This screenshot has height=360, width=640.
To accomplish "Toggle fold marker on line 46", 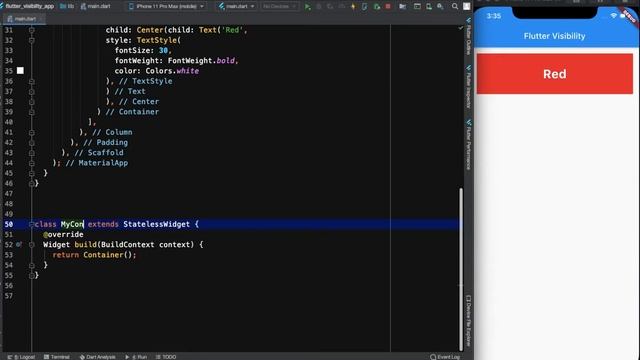I will click(x=31, y=183).
